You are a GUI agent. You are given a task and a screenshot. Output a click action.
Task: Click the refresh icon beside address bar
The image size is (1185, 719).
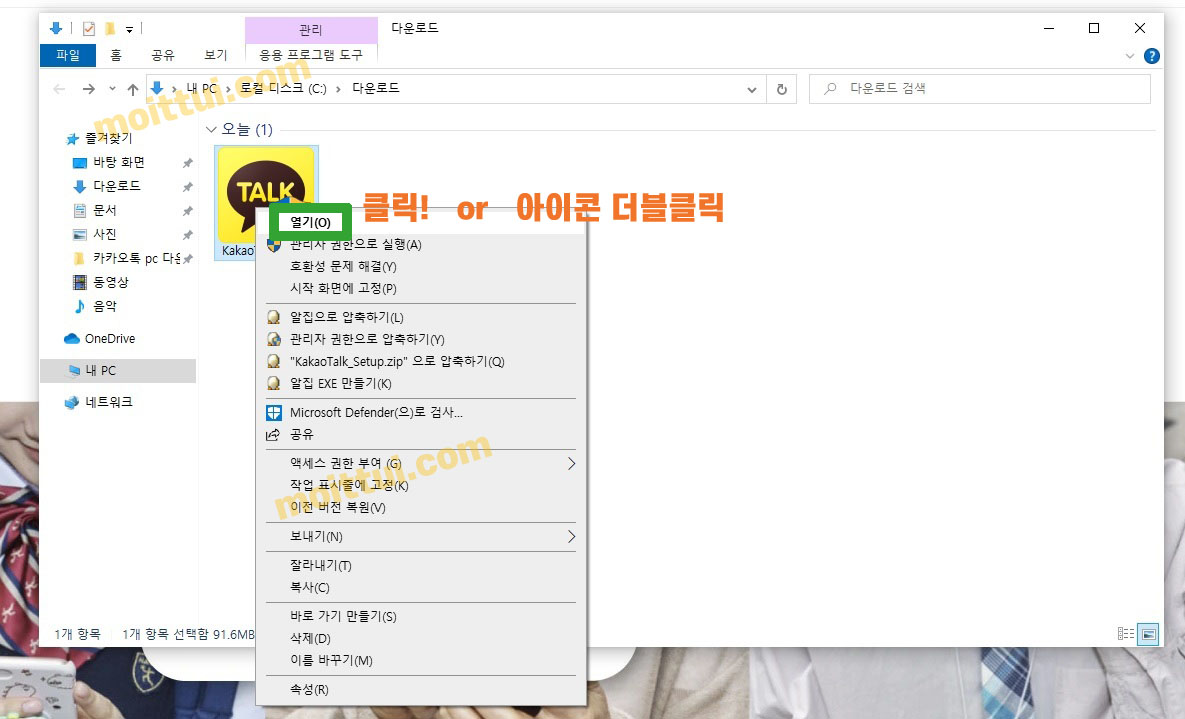(x=782, y=88)
